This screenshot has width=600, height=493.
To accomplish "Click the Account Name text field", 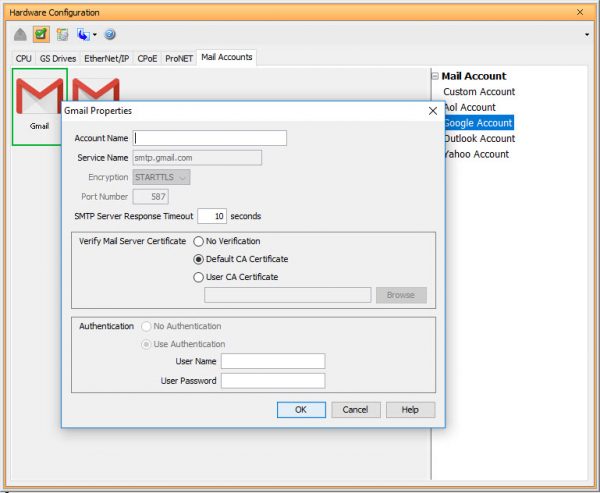I will click(211, 138).
